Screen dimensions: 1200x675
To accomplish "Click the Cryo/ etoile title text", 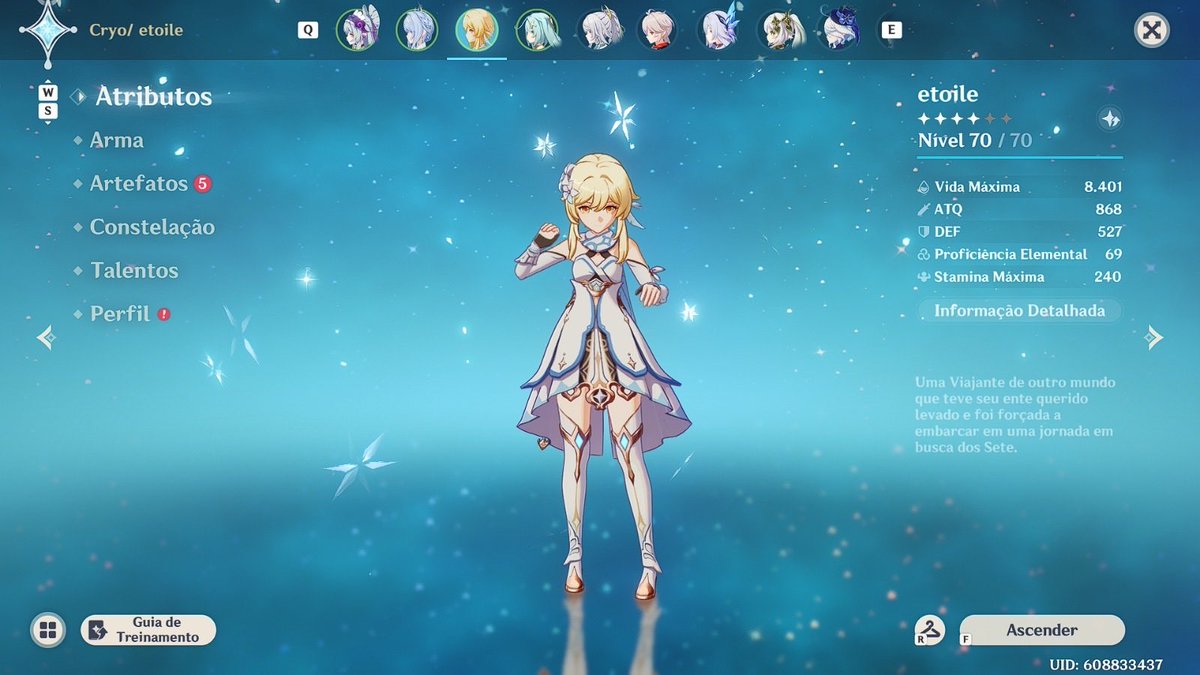I will pyautogui.click(x=136, y=30).
